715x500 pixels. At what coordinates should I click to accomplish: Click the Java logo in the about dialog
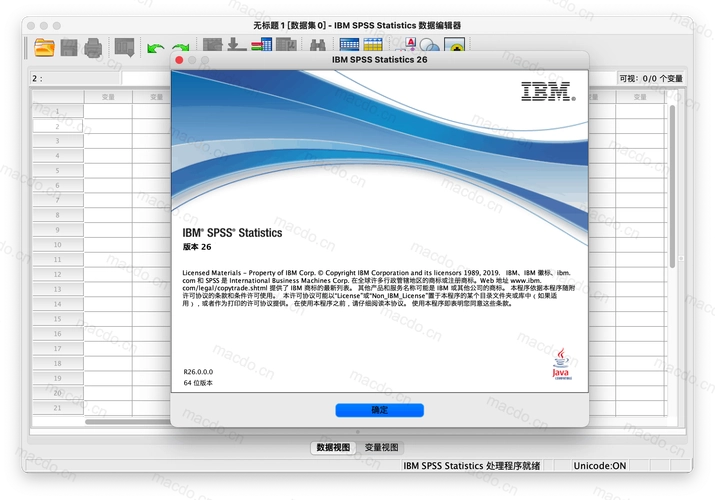561,365
